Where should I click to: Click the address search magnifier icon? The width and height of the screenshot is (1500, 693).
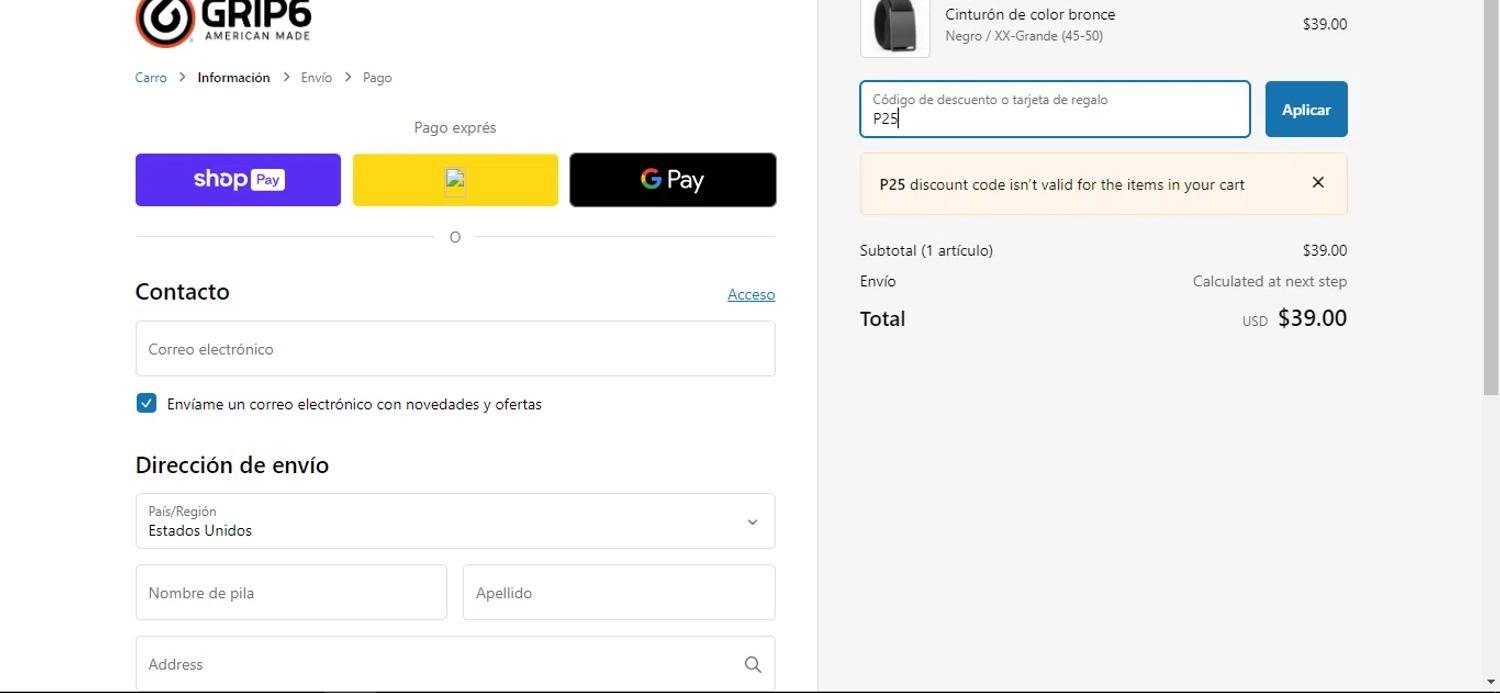pos(752,665)
